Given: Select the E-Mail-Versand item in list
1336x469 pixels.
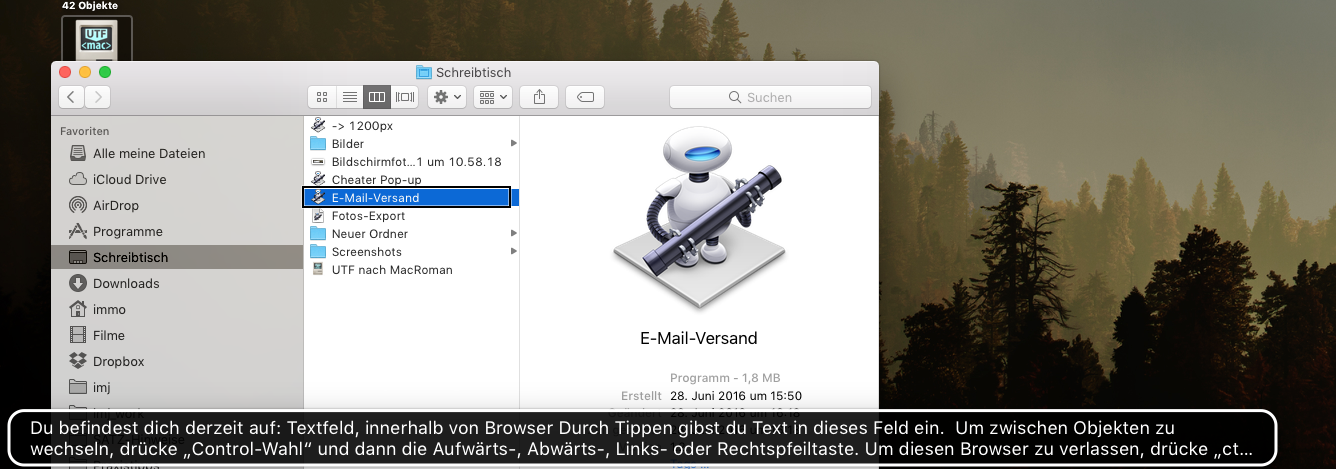Looking at the screenshot, I should (x=411, y=197).
